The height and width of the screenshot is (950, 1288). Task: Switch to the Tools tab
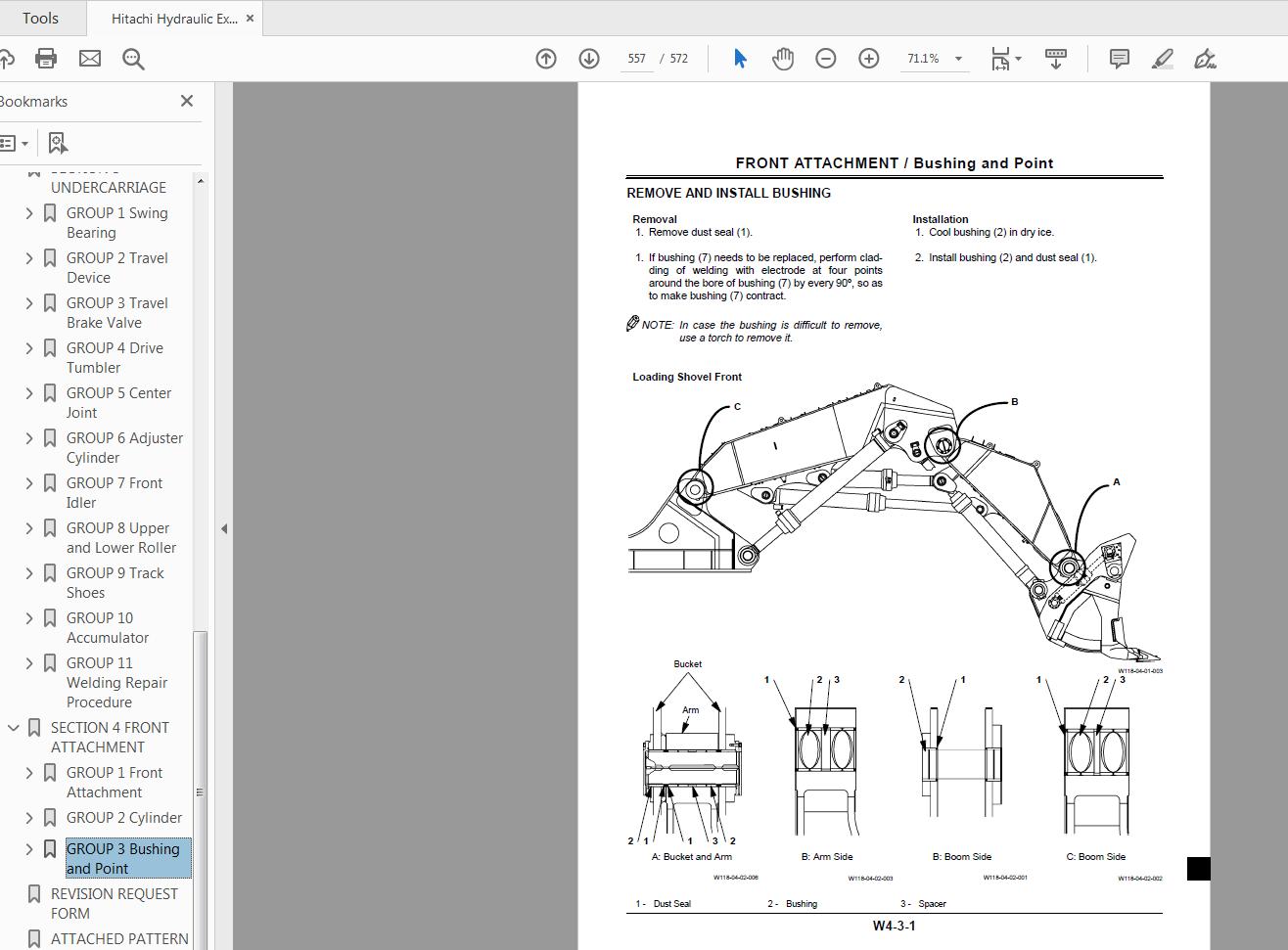click(x=41, y=18)
